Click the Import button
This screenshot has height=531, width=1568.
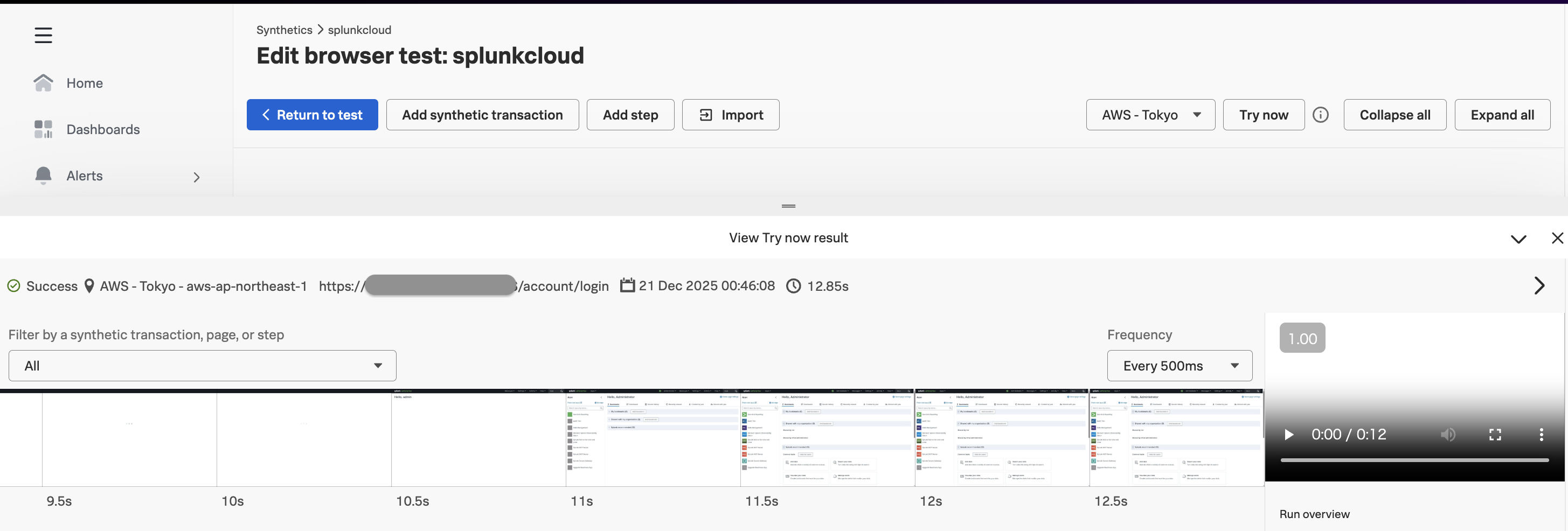(x=731, y=114)
